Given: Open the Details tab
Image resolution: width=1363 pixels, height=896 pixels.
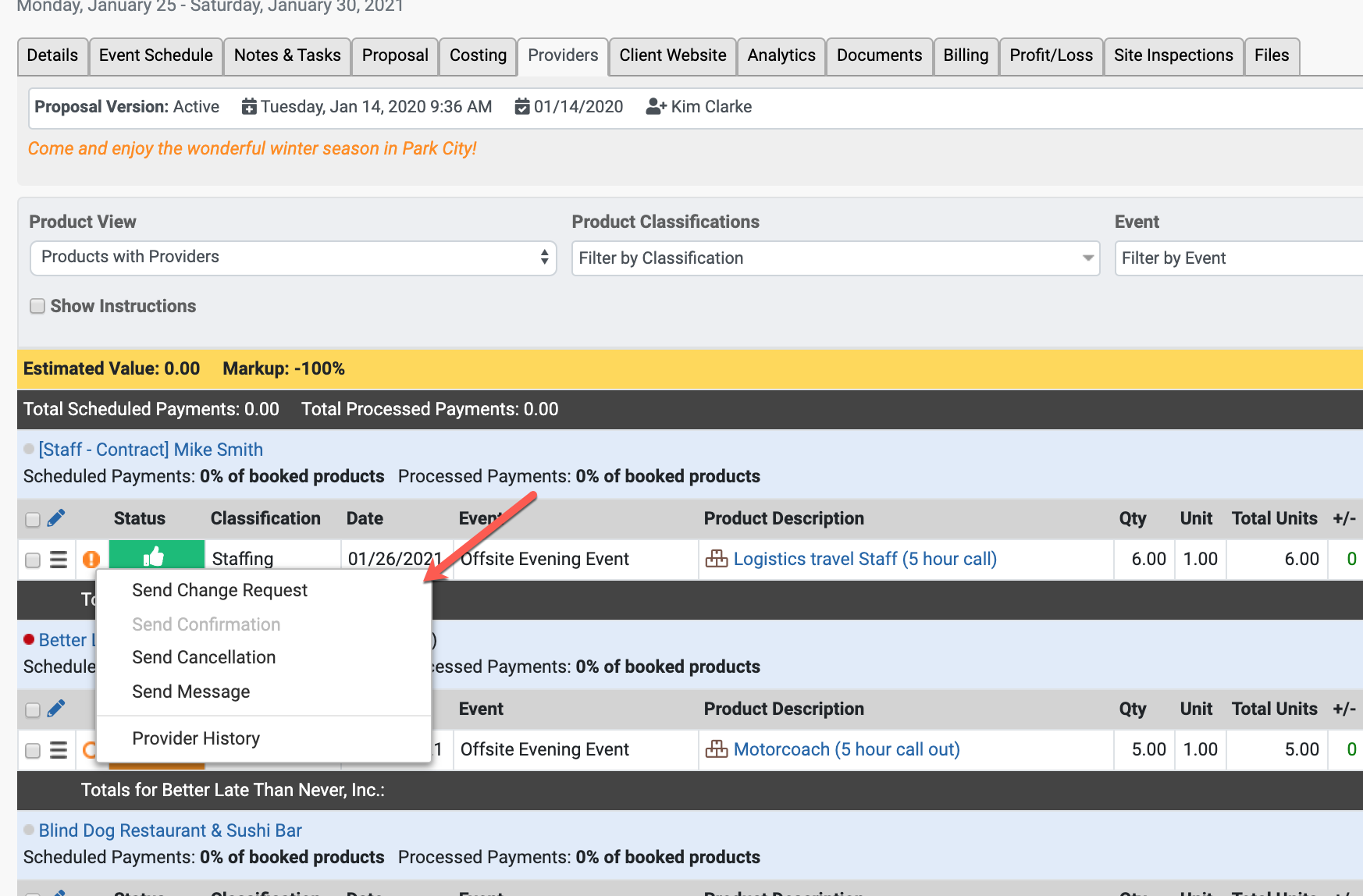Looking at the screenshot, I should (x=52, y=55).
